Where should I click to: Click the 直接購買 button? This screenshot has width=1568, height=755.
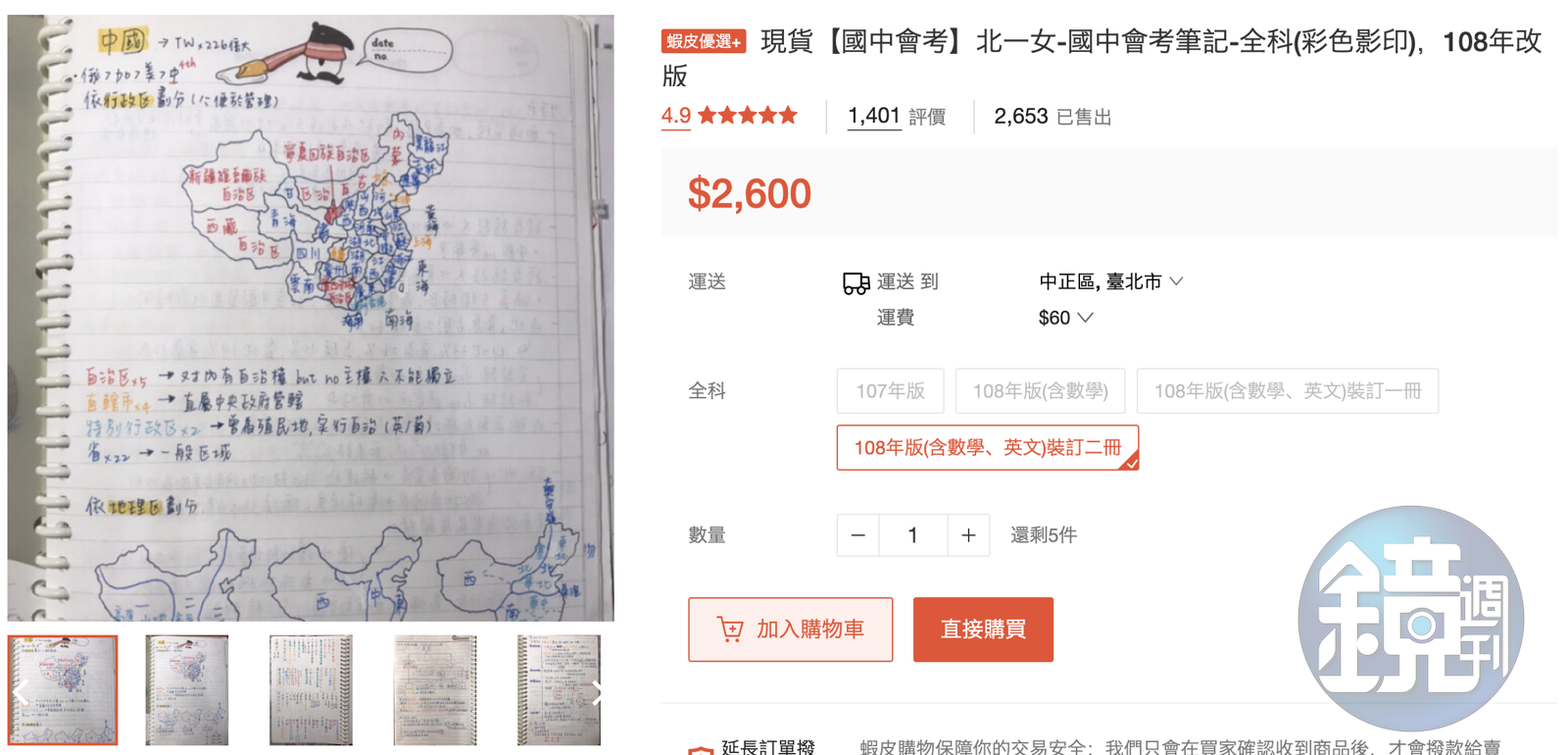(x=983, y=629)
